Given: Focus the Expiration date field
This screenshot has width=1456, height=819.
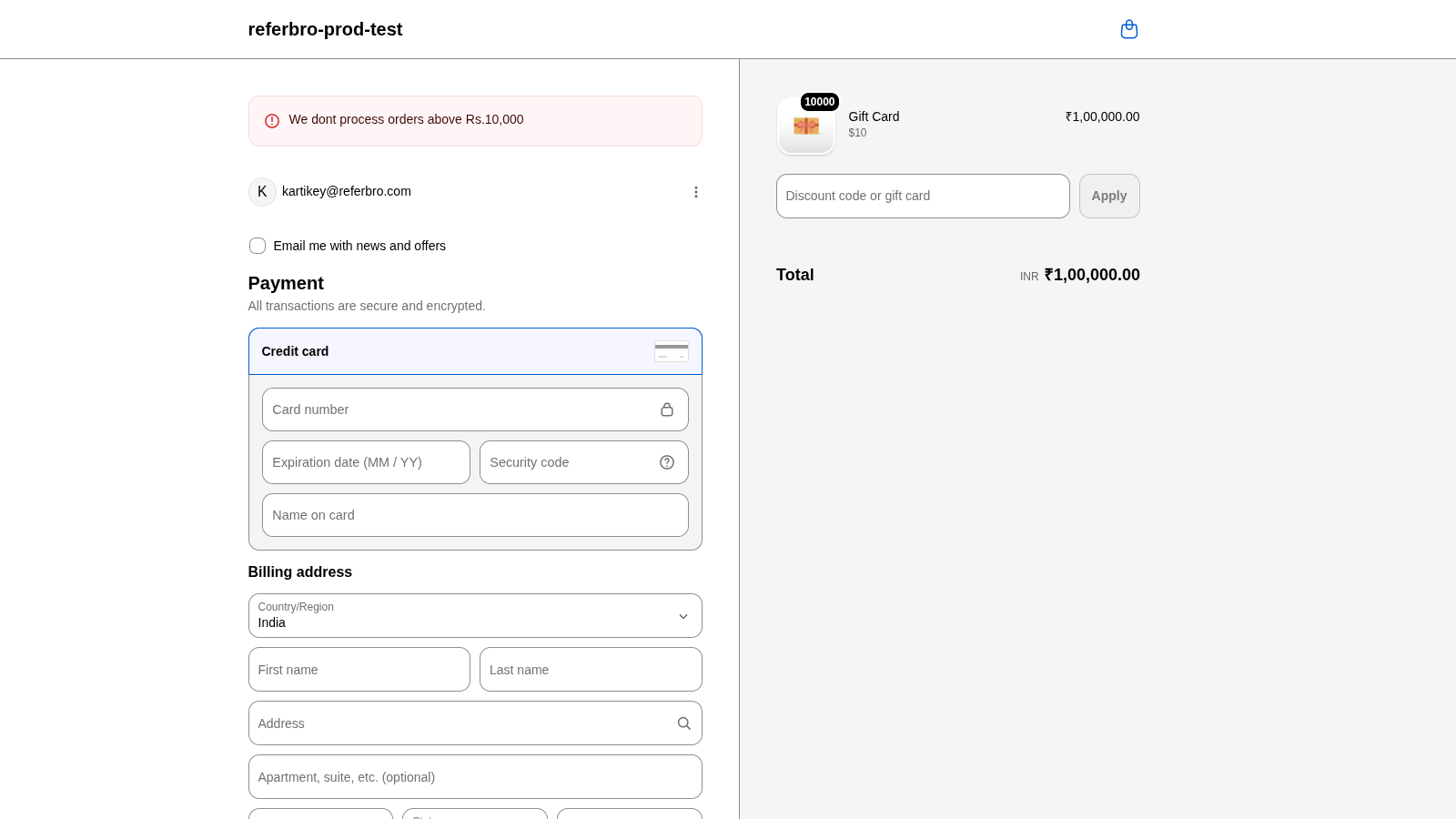Looking at the screenshot, I should pos(366,462).
